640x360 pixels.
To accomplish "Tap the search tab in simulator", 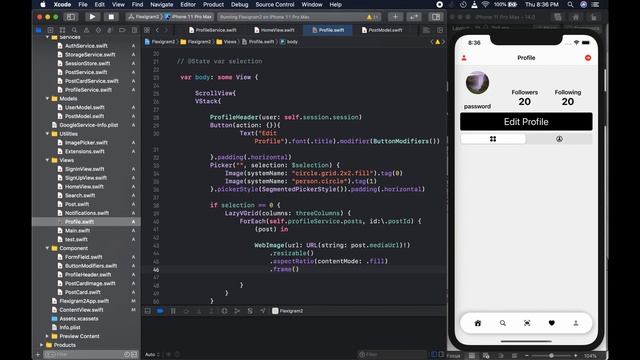I will pyautogui.click(x=503, y=323).
